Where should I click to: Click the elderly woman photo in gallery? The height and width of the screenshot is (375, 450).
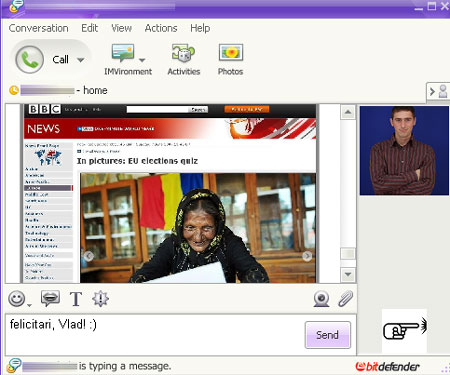click(198, 228)
